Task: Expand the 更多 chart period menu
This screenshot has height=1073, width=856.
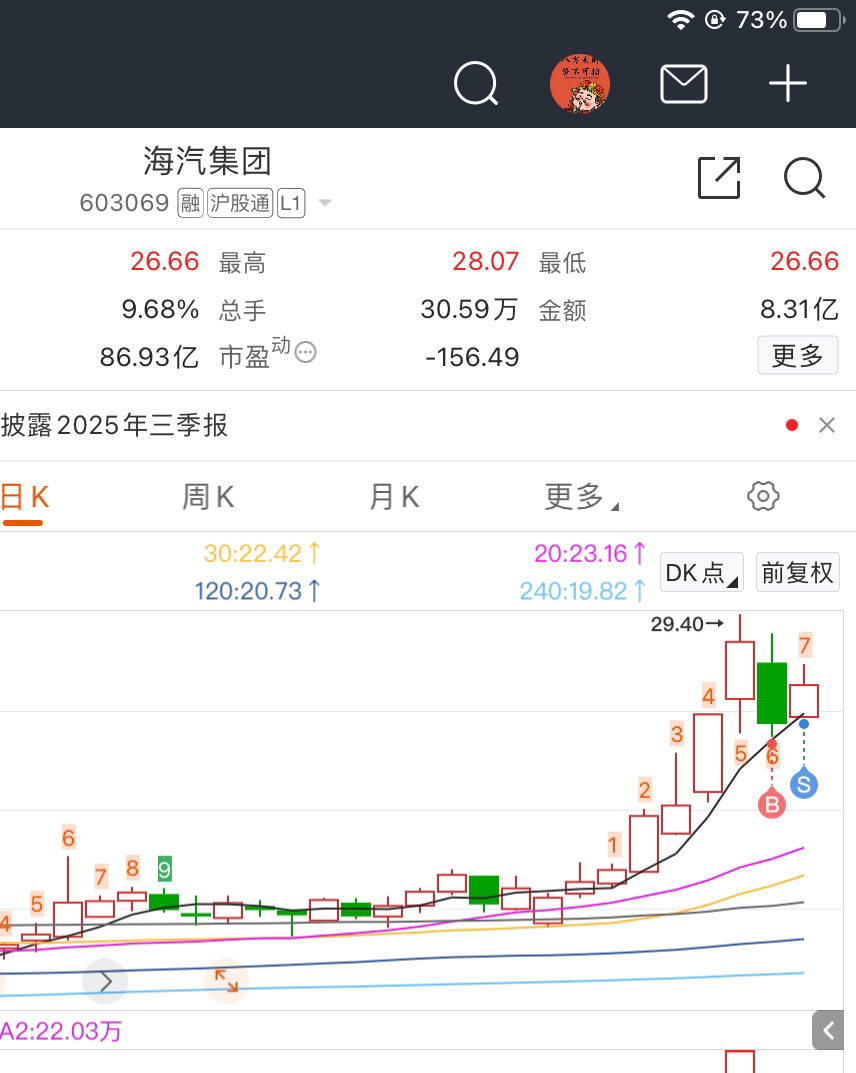Action: pyautogui.click(x=581, y=497)
